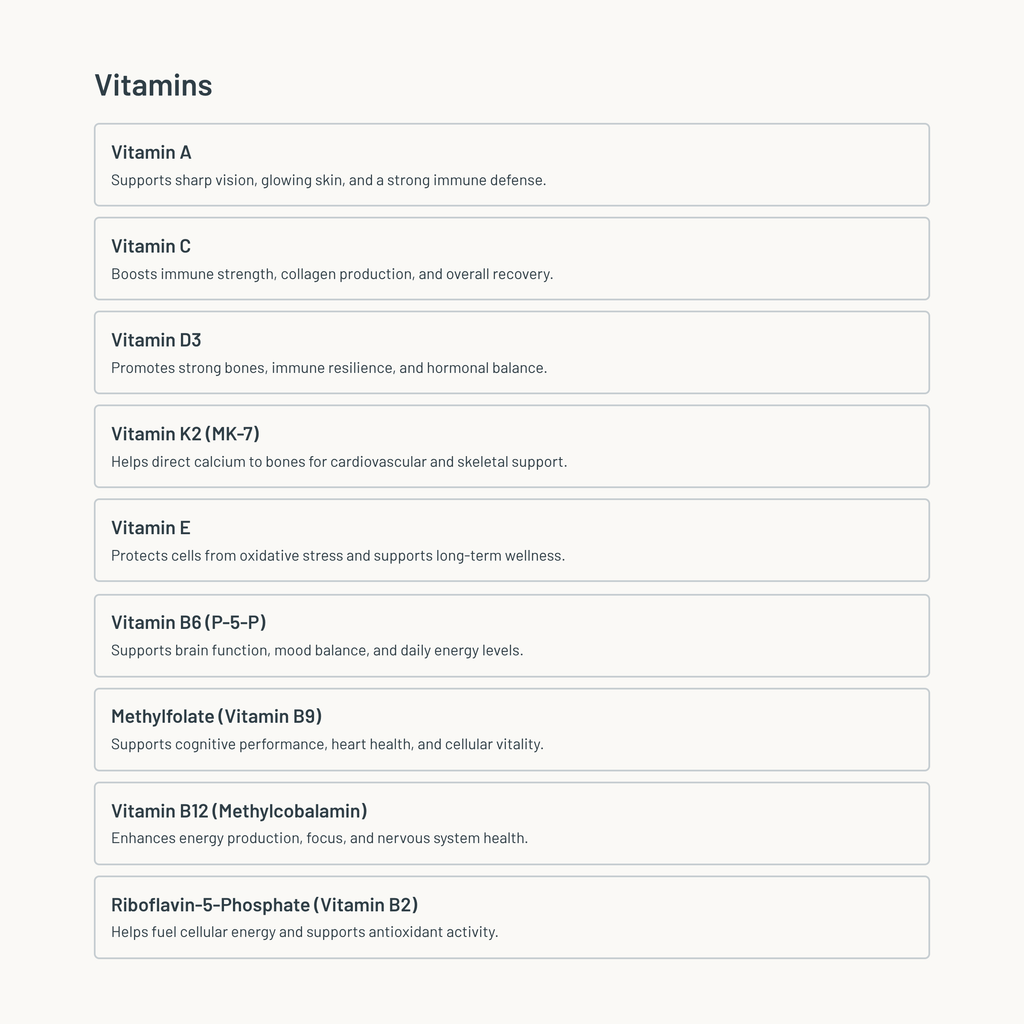
Task: Click the Vitamins page heading
Action: click(x=153, y=85)
